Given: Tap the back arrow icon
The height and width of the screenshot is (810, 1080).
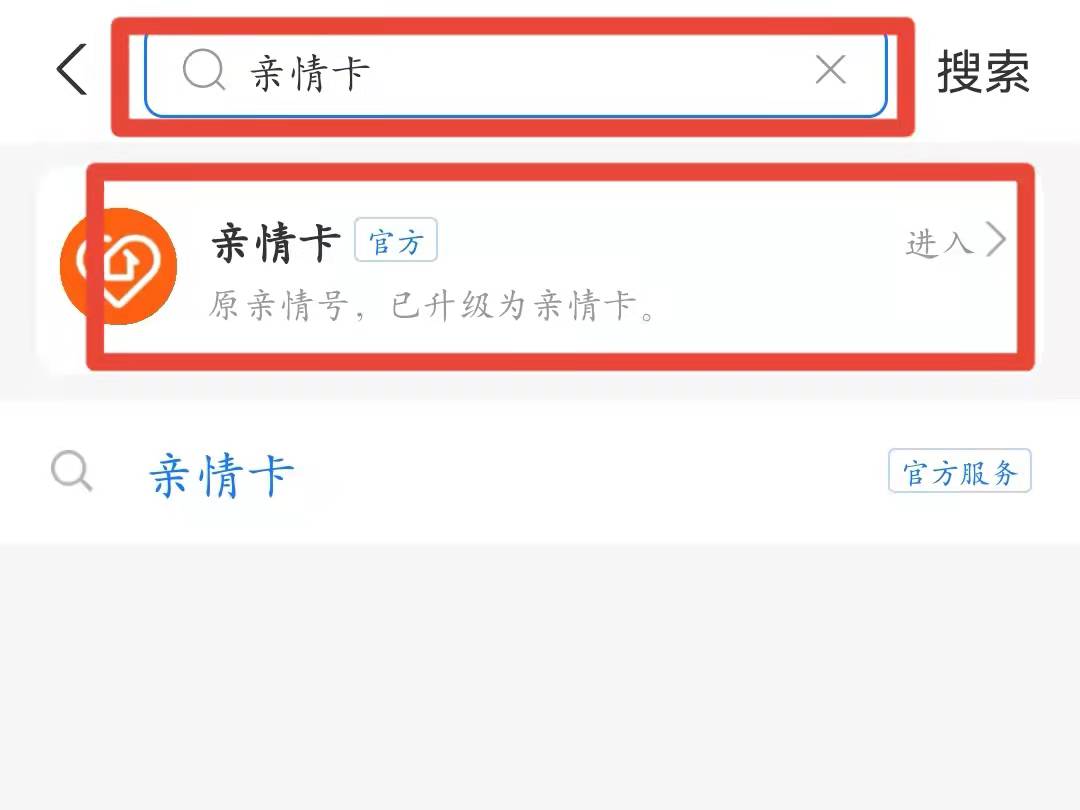Looking at the screenshot, I should tap(72, 70).
